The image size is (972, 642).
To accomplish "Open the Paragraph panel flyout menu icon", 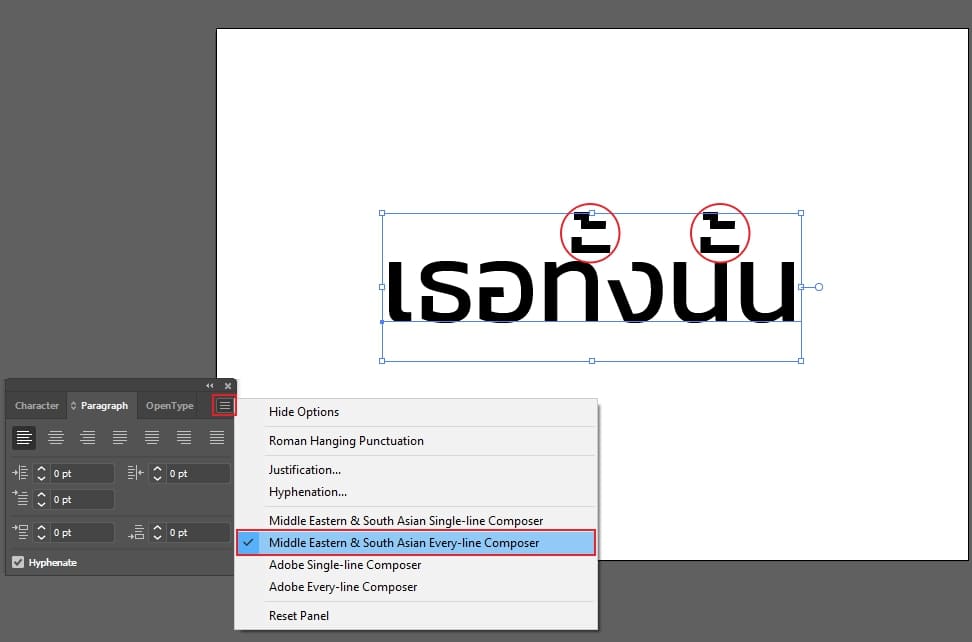I will click(224, 406).
